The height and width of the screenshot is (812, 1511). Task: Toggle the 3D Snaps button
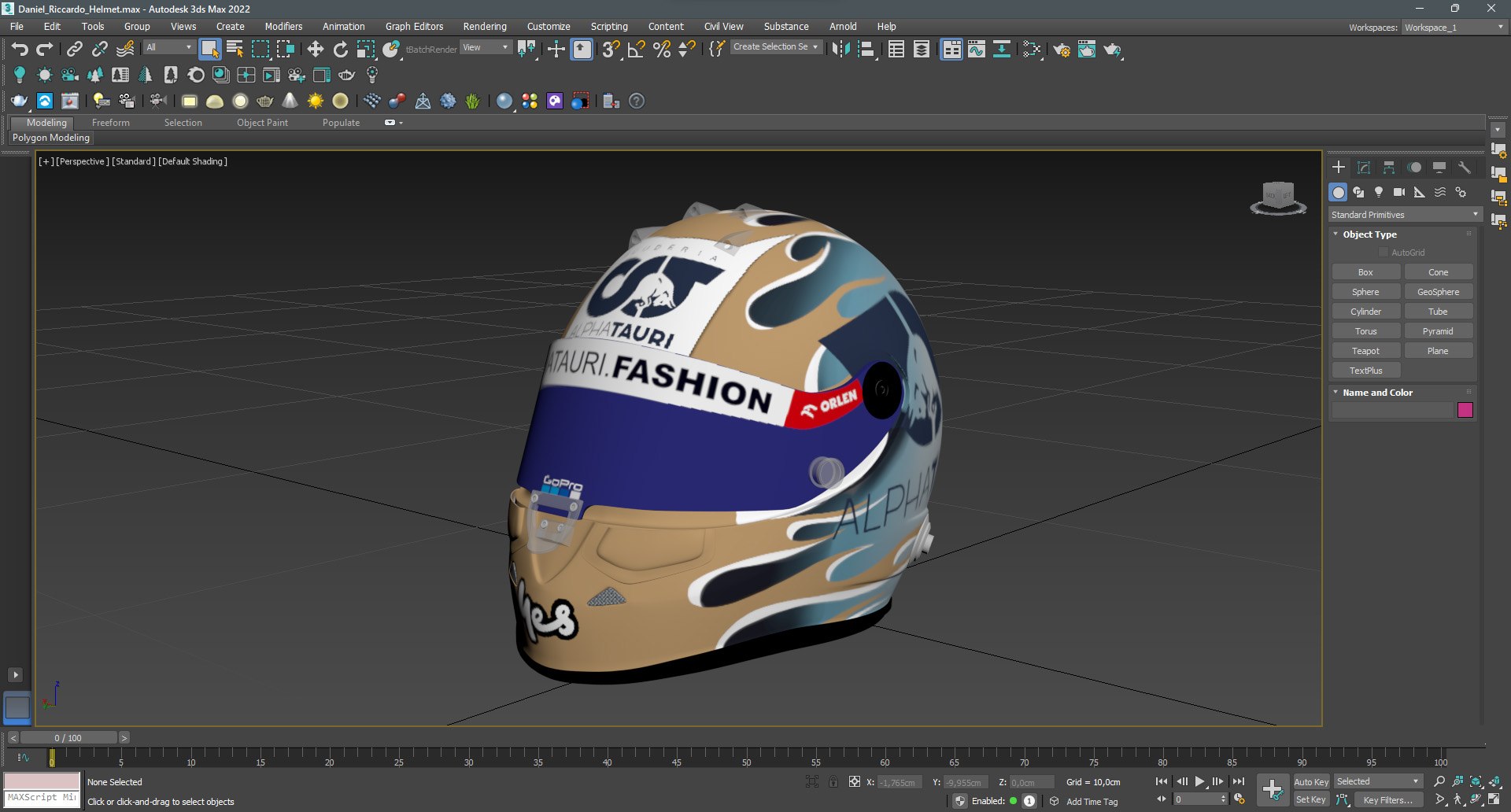click(611, 50)
